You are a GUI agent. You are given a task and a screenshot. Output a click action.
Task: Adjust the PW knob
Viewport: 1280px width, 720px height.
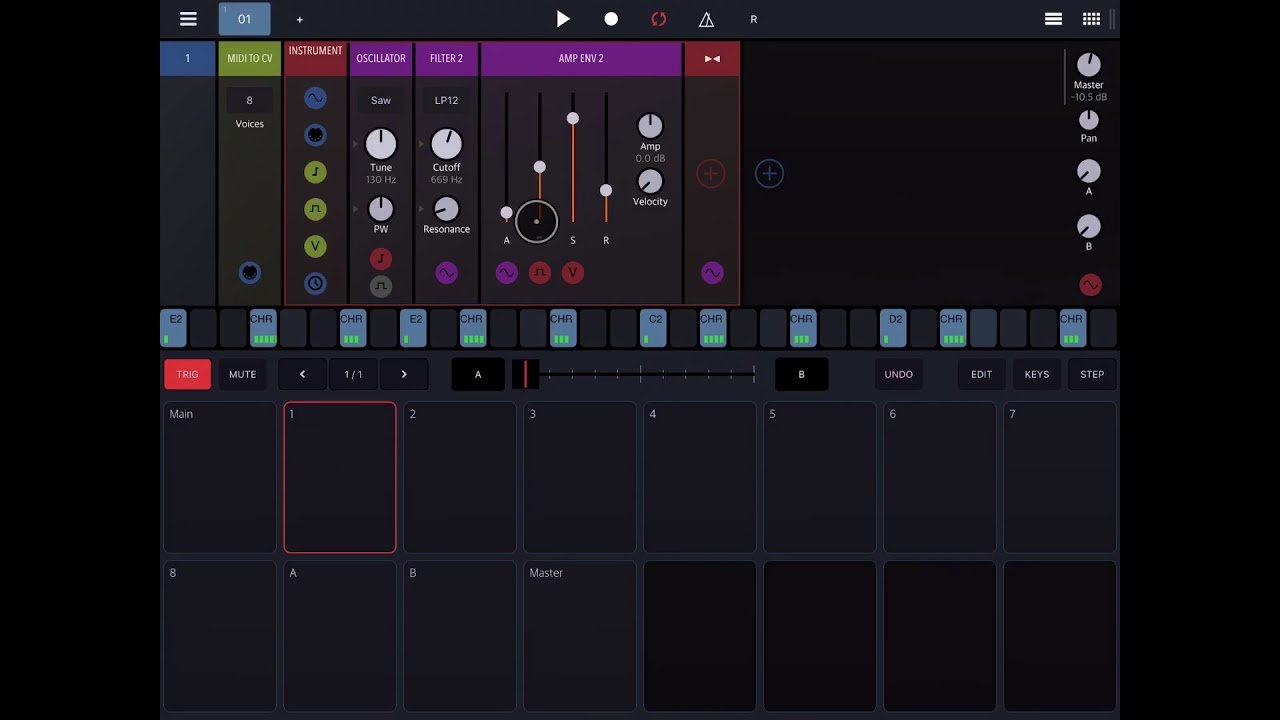tap(381, 209)
